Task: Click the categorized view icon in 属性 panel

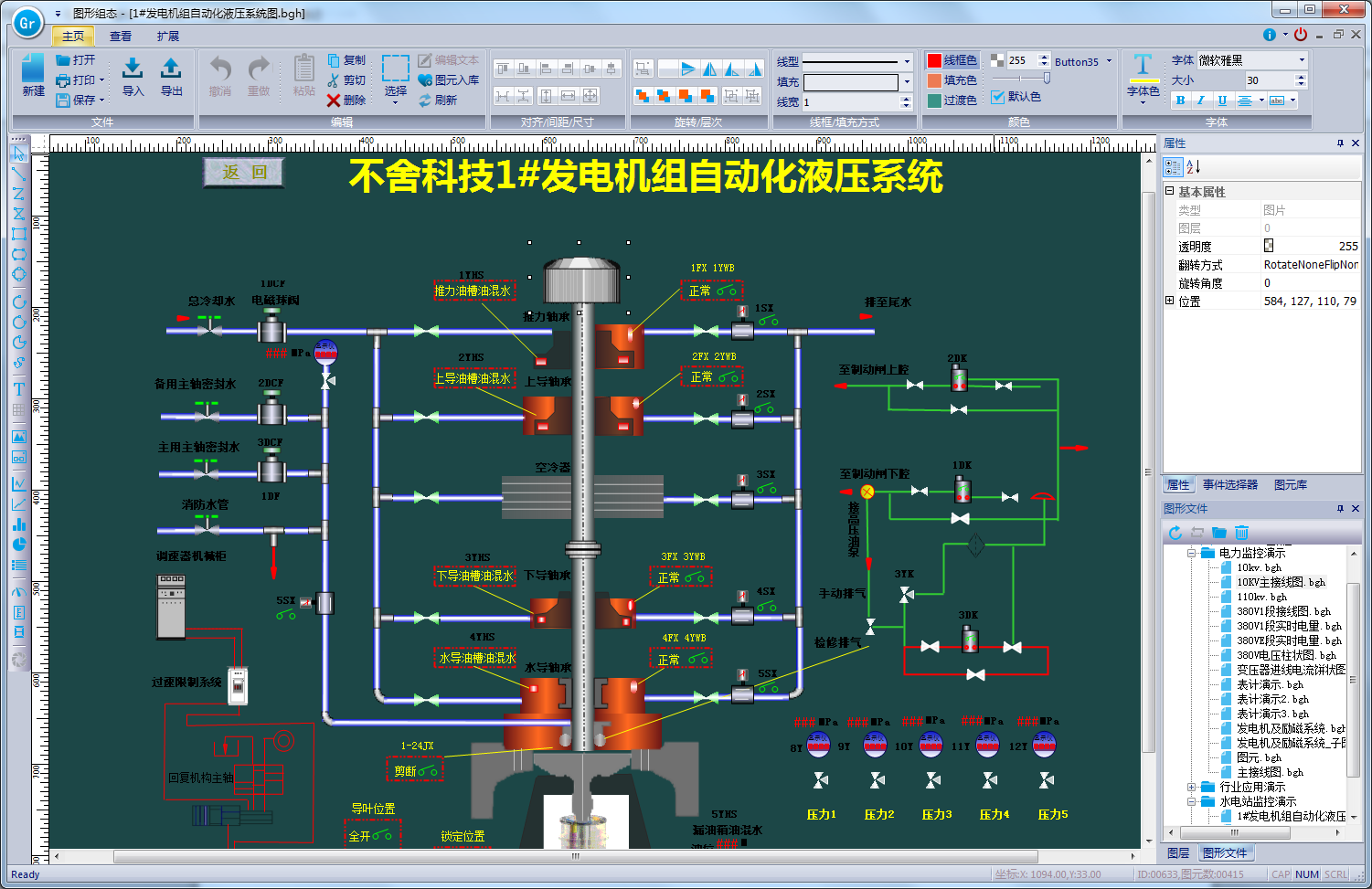Action: (x=1173, y=166)
